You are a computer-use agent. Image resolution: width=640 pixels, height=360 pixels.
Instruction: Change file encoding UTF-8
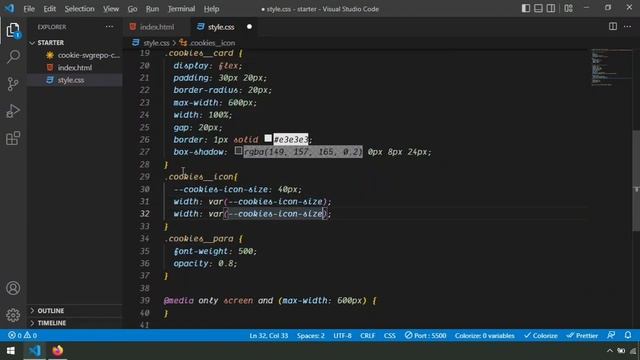coord(342,336)
